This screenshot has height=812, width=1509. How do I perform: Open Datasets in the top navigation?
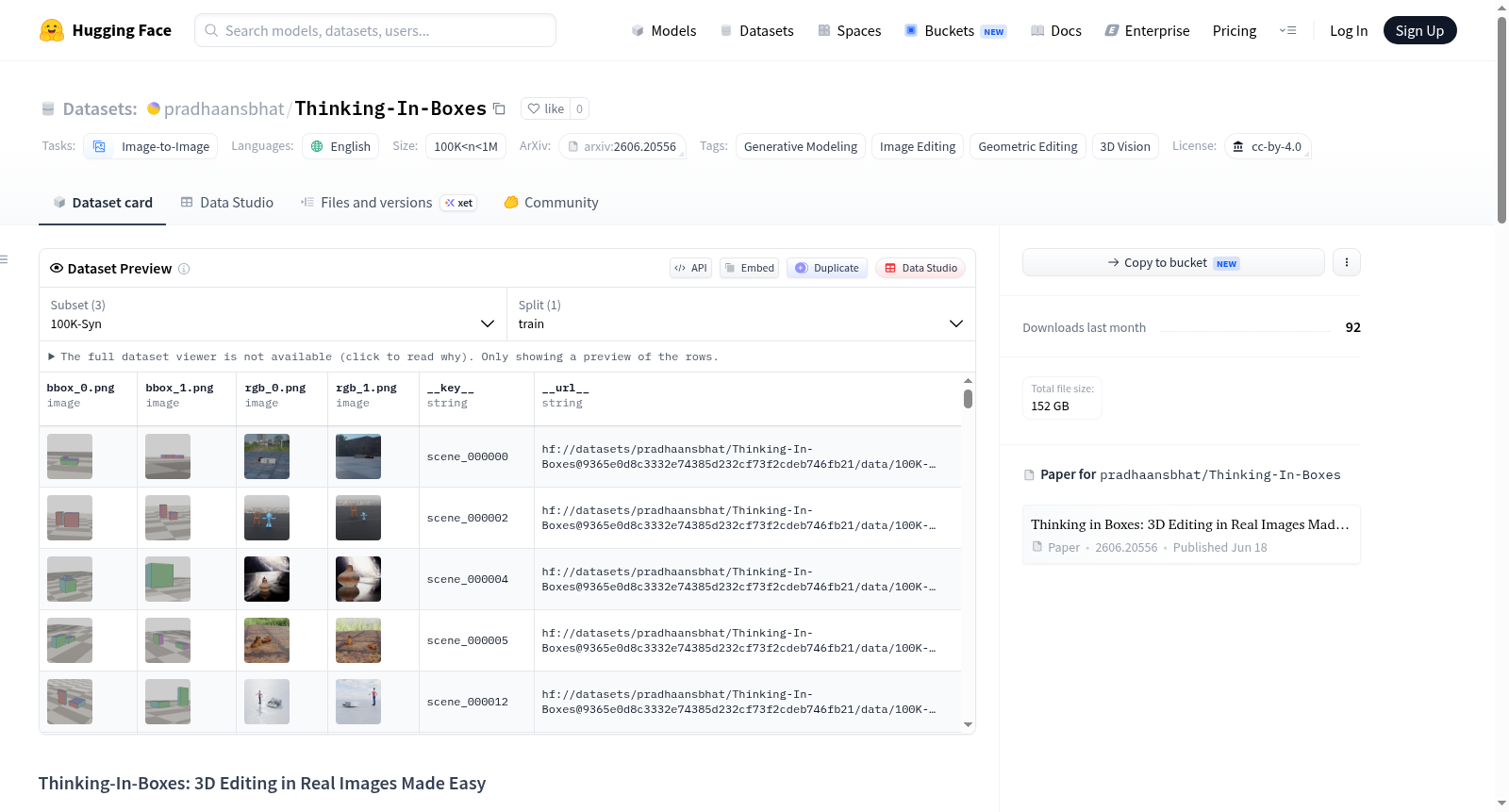[x=757, y=30]
